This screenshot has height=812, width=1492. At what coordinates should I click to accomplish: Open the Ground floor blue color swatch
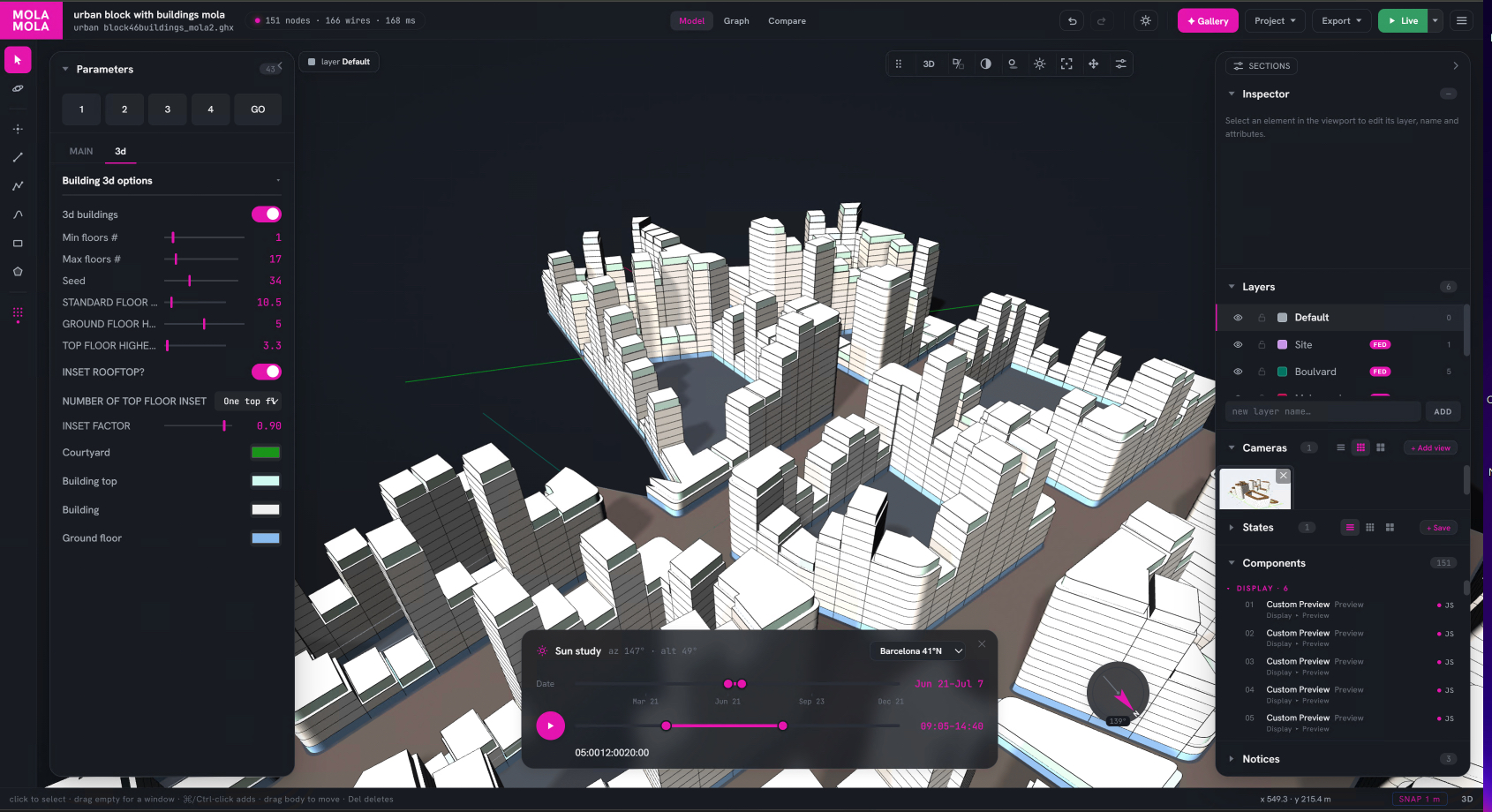pos(266,538)
